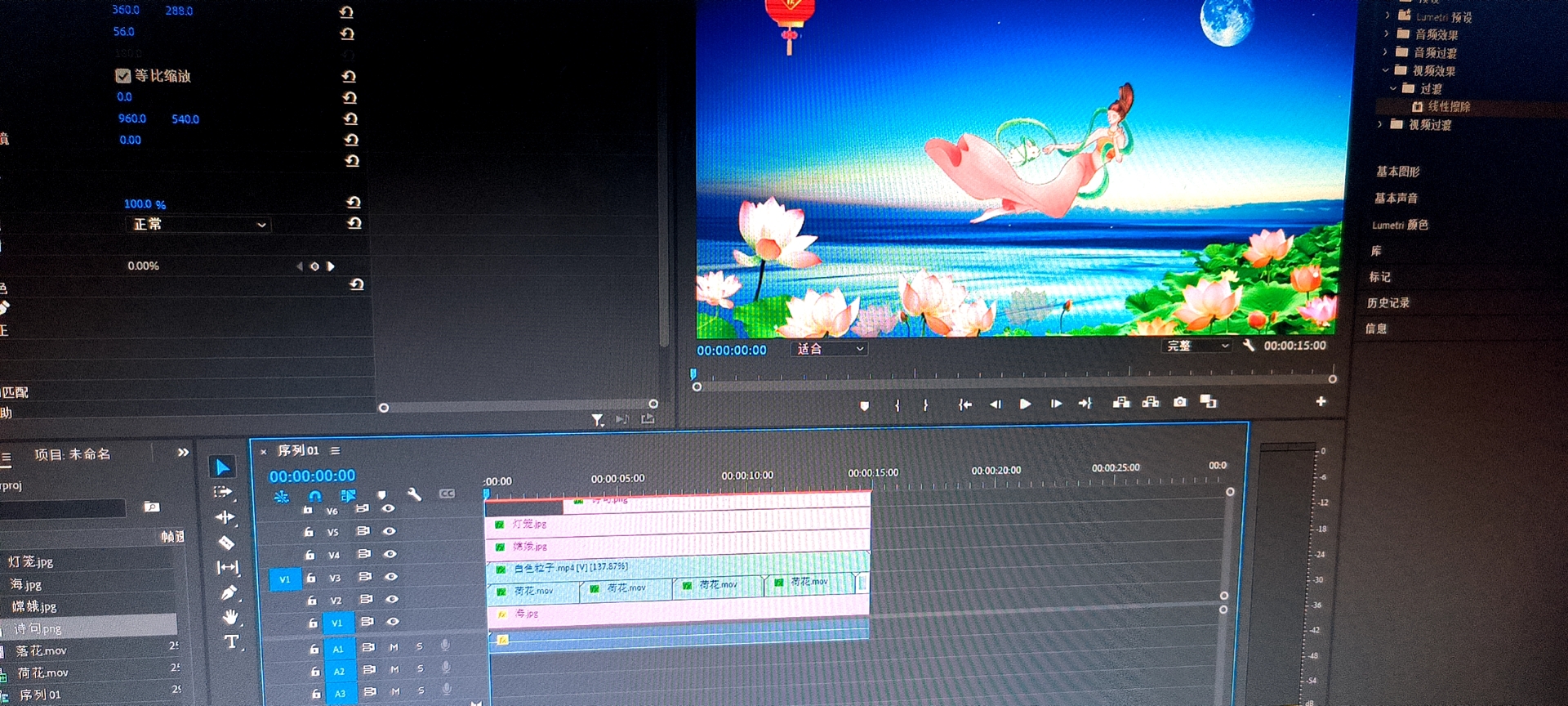This screenshot has width=1568, height=706.
Task: Toggle nest sequence insert option in timeline
Action: (282, 496)
